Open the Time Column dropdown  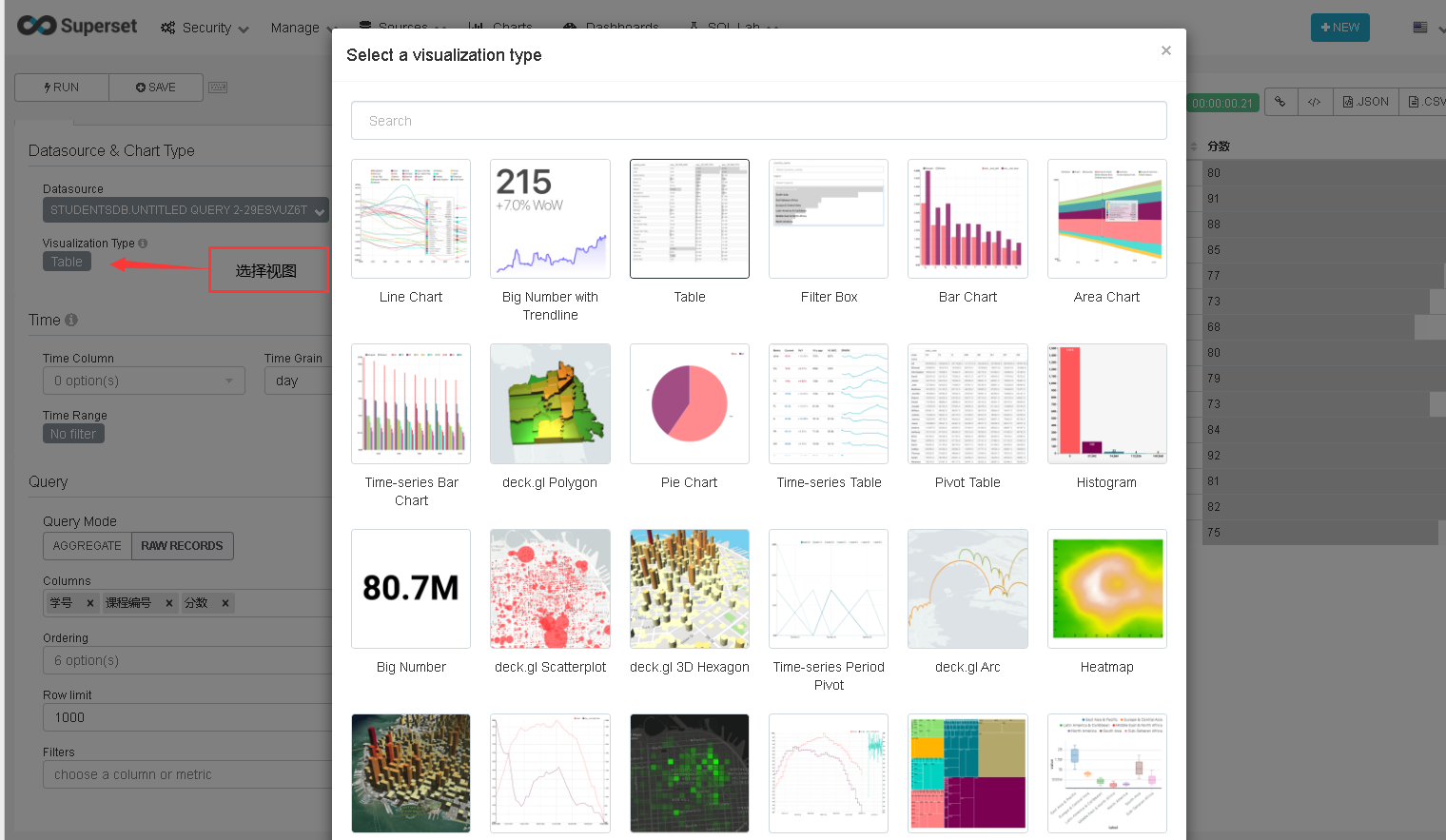point(144,381)
